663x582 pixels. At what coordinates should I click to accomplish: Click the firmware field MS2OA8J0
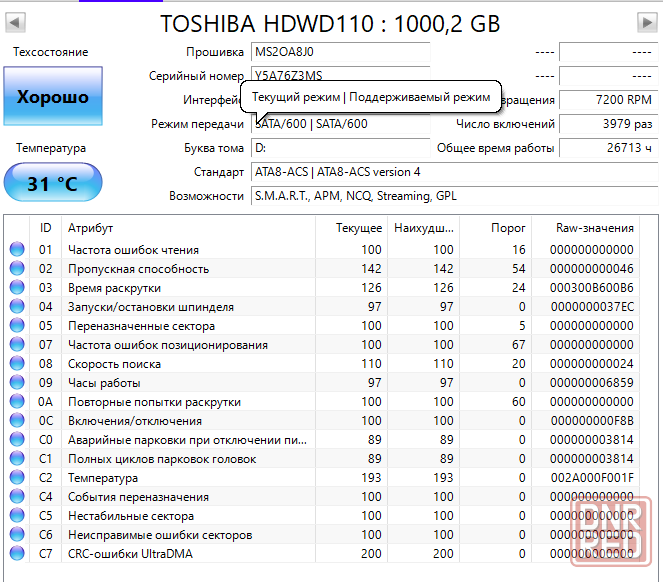tap(340, 52)
